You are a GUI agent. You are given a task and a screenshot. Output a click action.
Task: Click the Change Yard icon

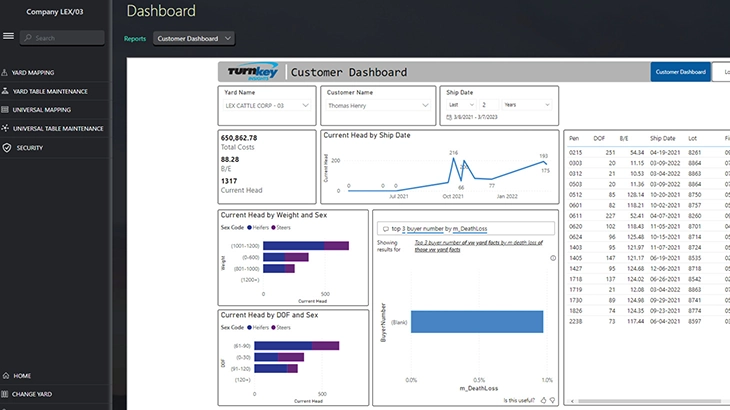(x=5, y=394)
